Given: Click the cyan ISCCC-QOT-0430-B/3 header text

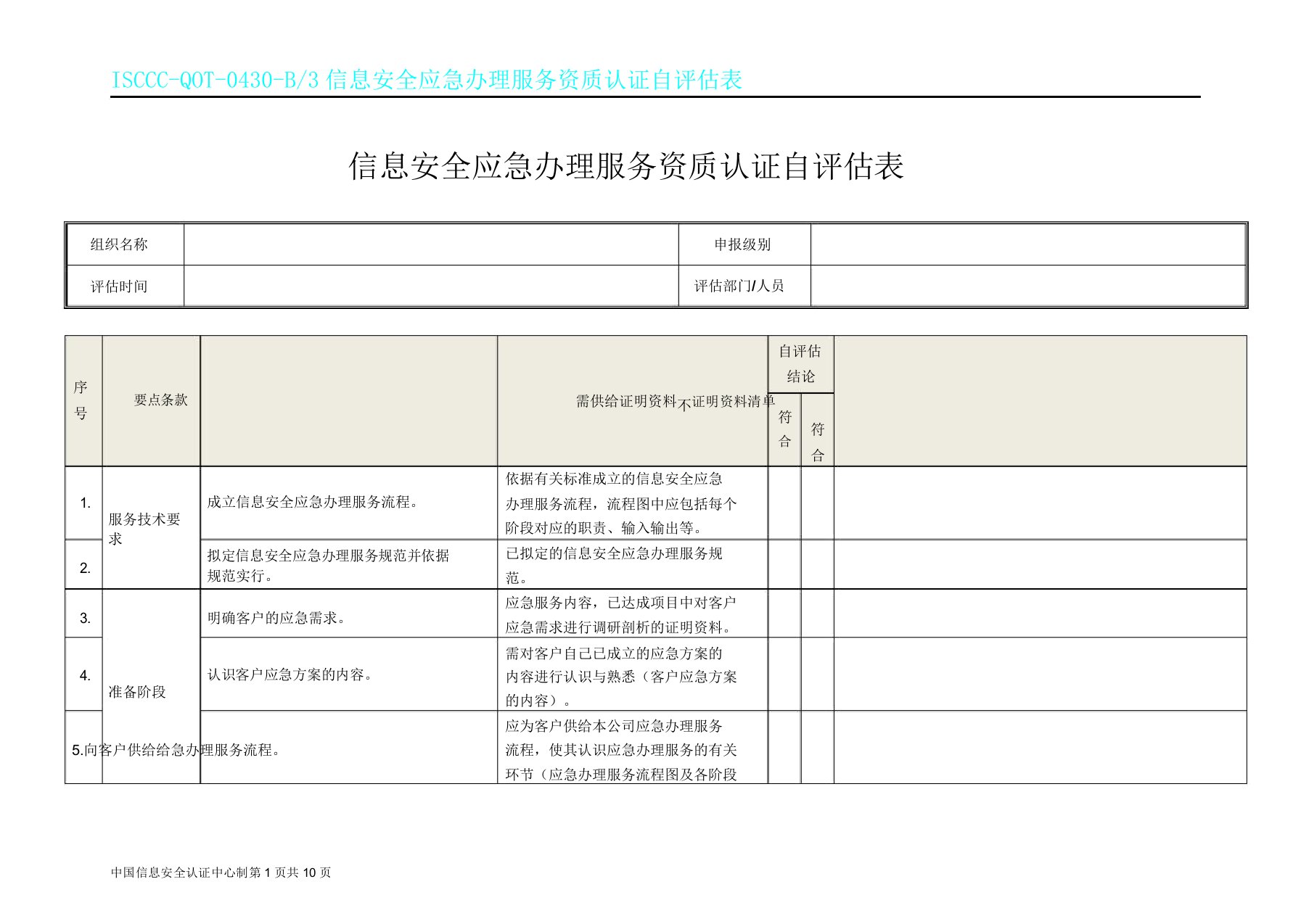Looking at the screenshot, I should coord(427,79).
